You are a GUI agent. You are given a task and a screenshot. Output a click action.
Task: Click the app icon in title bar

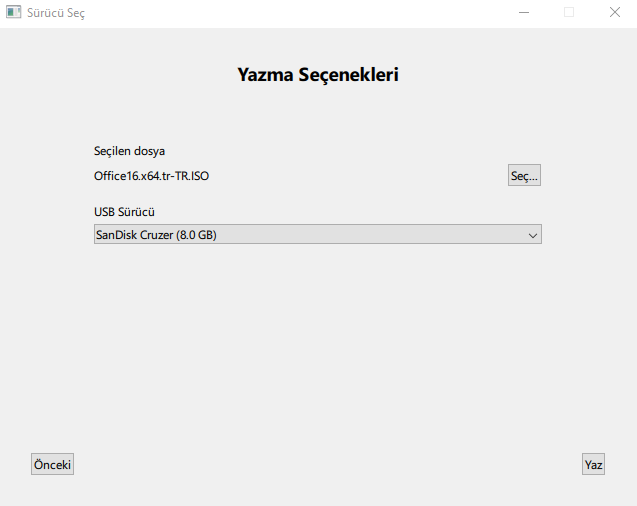point(14,13)
